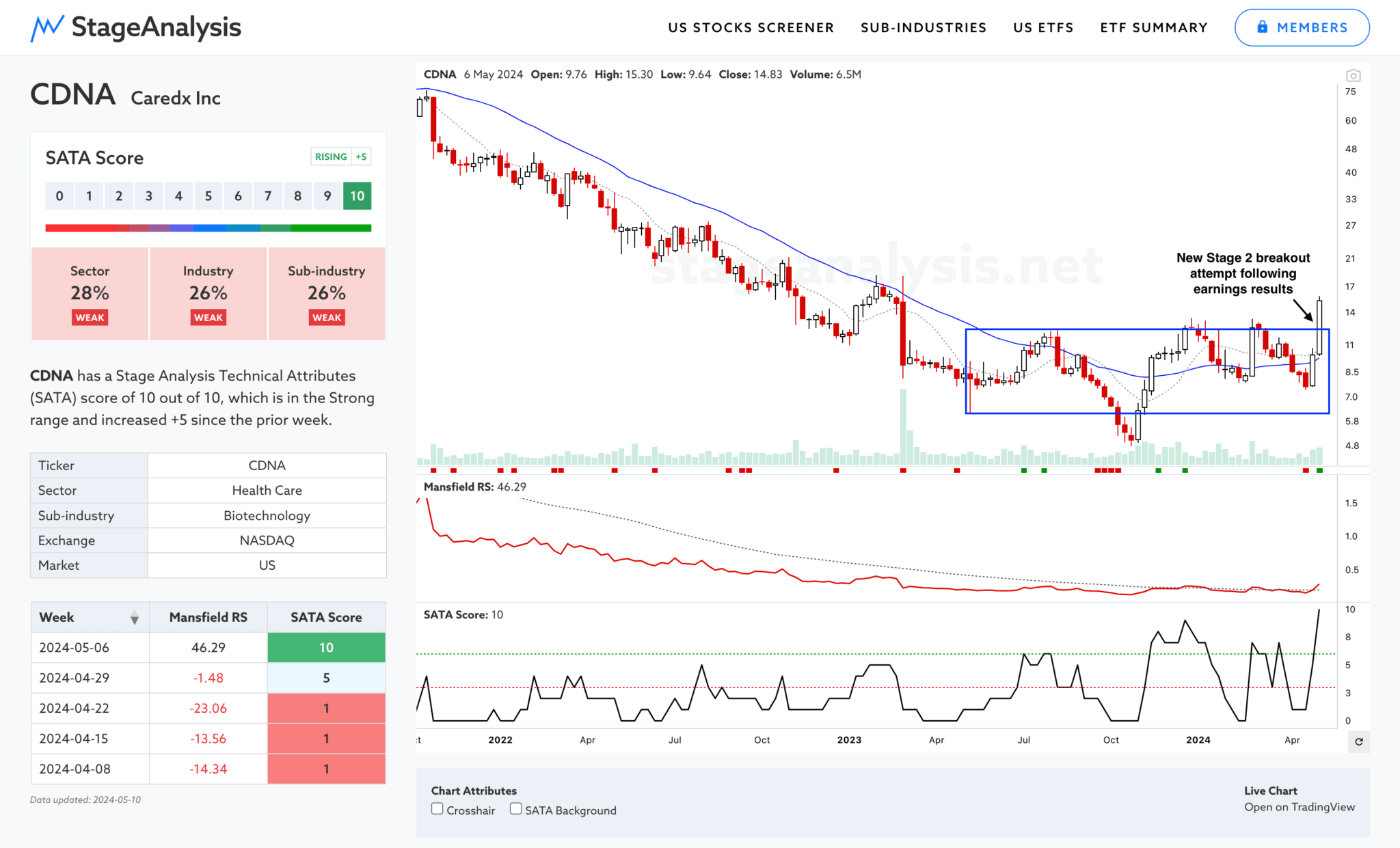
Task: Sort by Mansfield RS column header
Action: 208,617
